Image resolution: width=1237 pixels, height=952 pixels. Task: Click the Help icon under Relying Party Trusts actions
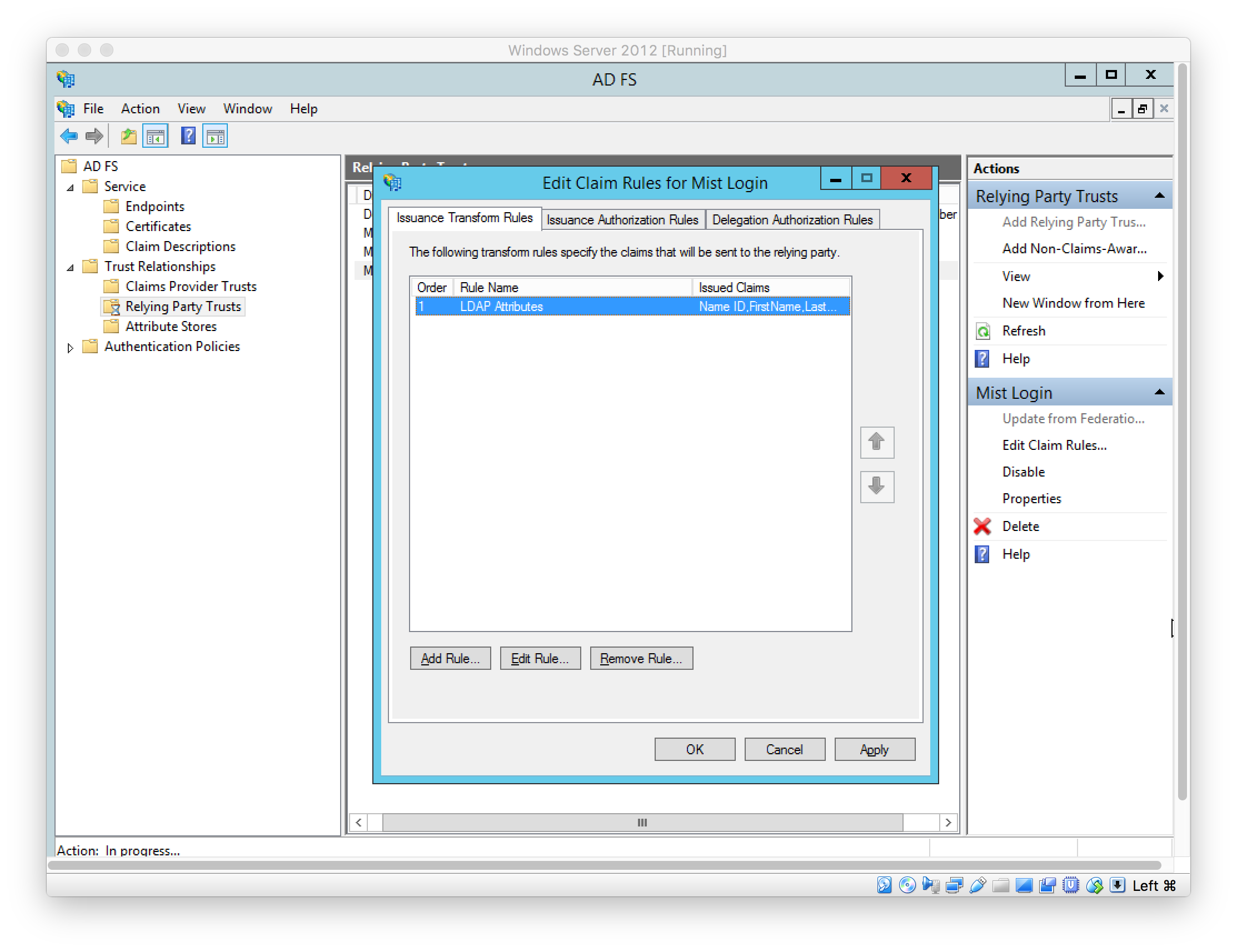(x=982, y=358)
